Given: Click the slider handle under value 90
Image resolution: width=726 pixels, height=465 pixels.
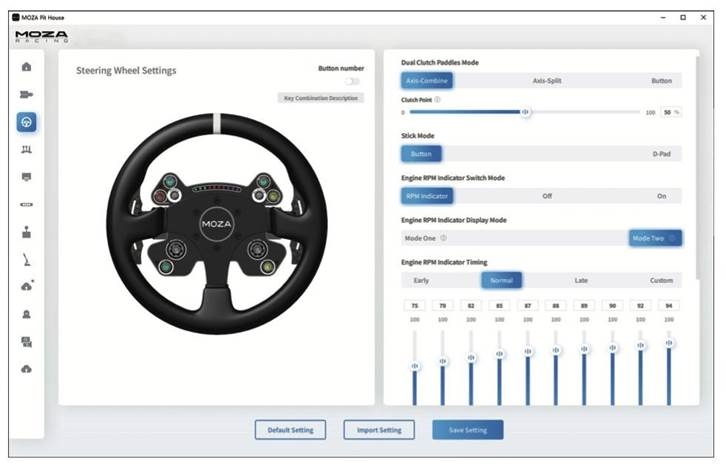Looking at the screenshot, I should click(x=613, y=347).
